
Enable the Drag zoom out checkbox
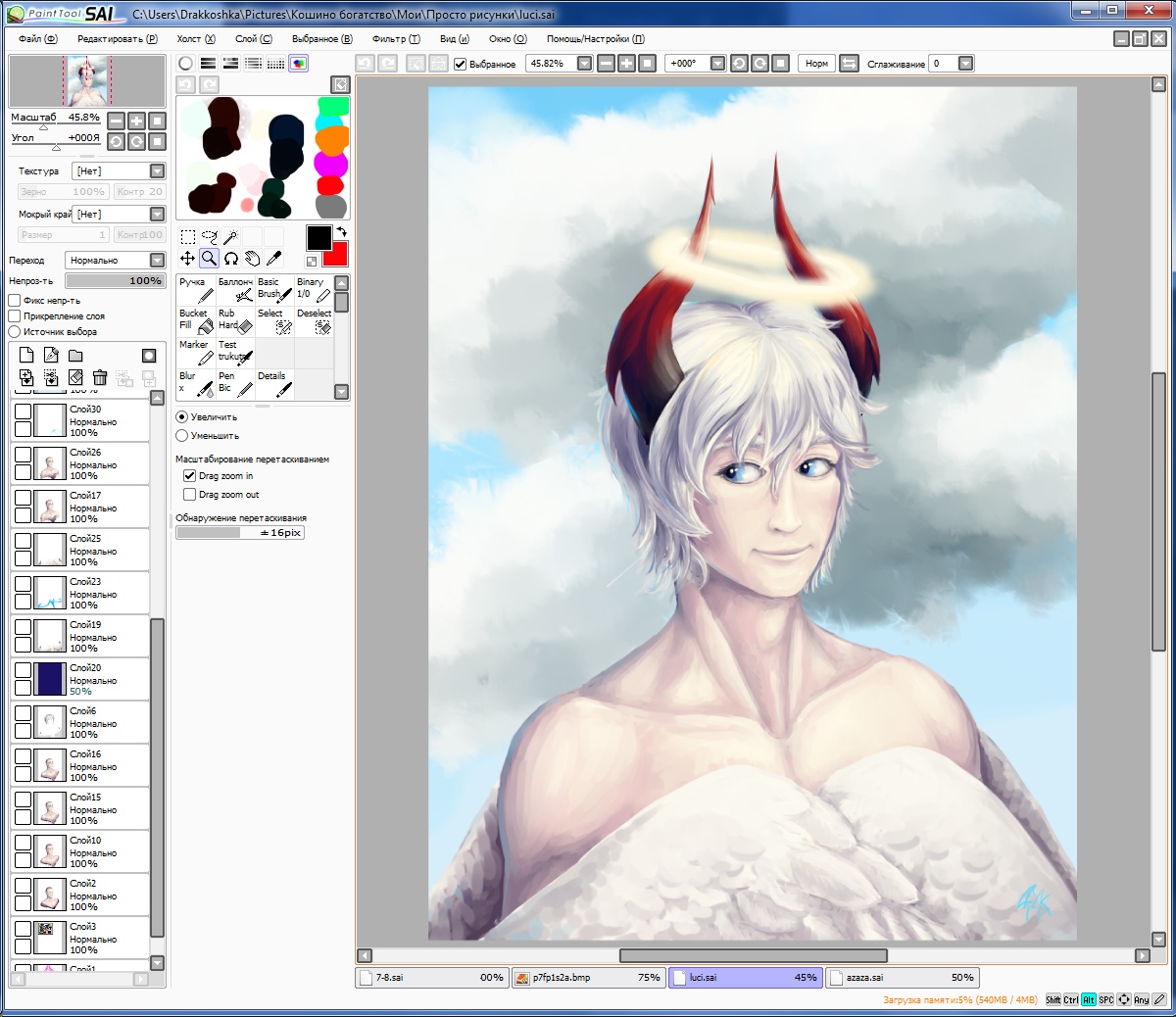[190, 495]
